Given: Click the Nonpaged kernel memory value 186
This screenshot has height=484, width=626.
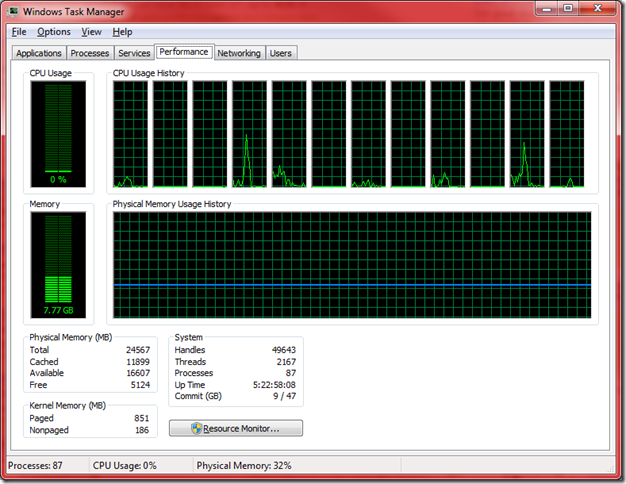Looking at the screenshot, I should click(142, 430).
